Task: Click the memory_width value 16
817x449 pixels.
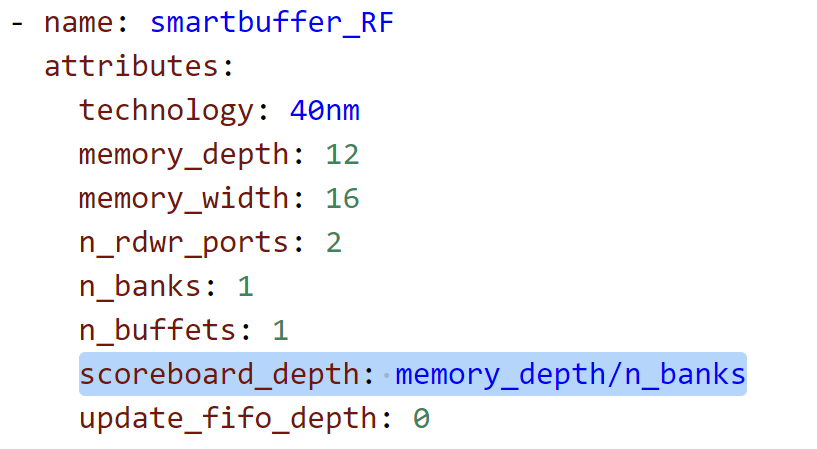Action: coord(342,198)
